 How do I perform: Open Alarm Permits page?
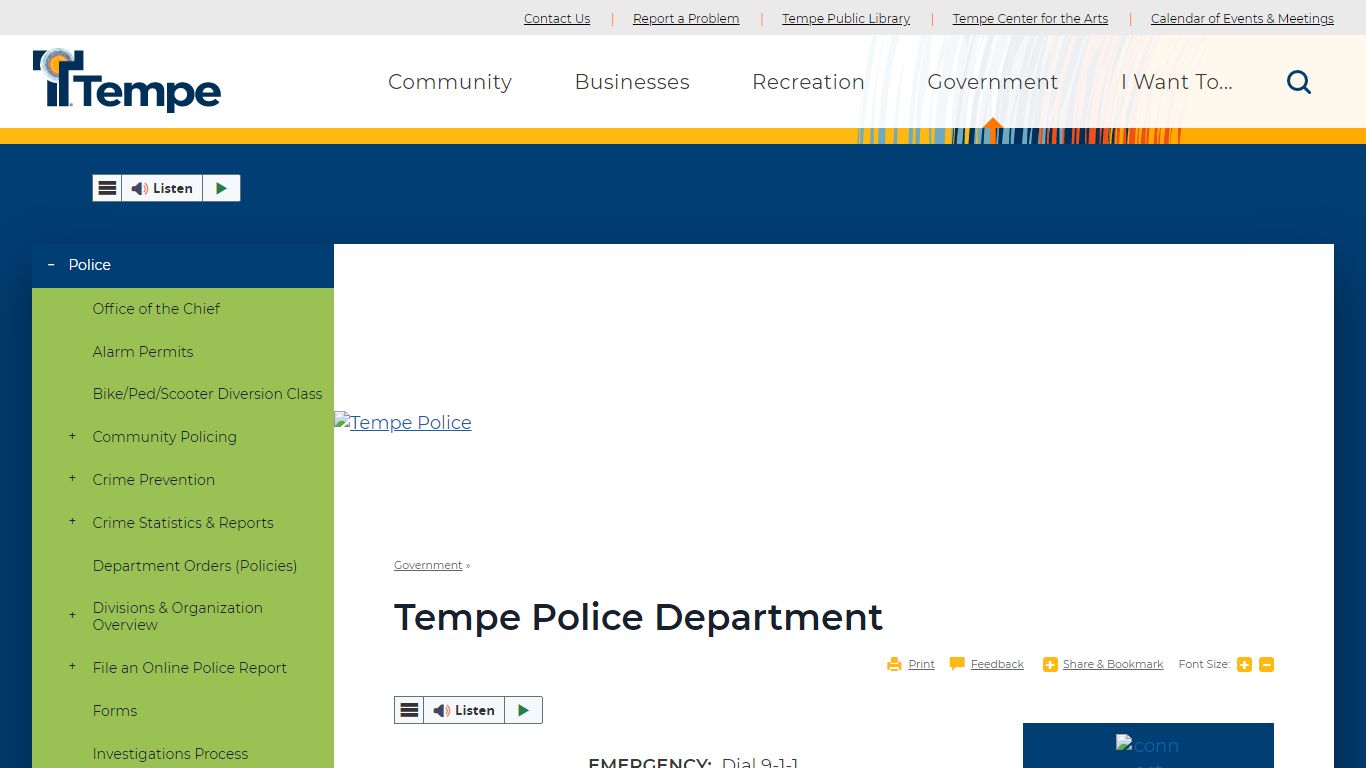pyautogui.click(x=143, y=352)
